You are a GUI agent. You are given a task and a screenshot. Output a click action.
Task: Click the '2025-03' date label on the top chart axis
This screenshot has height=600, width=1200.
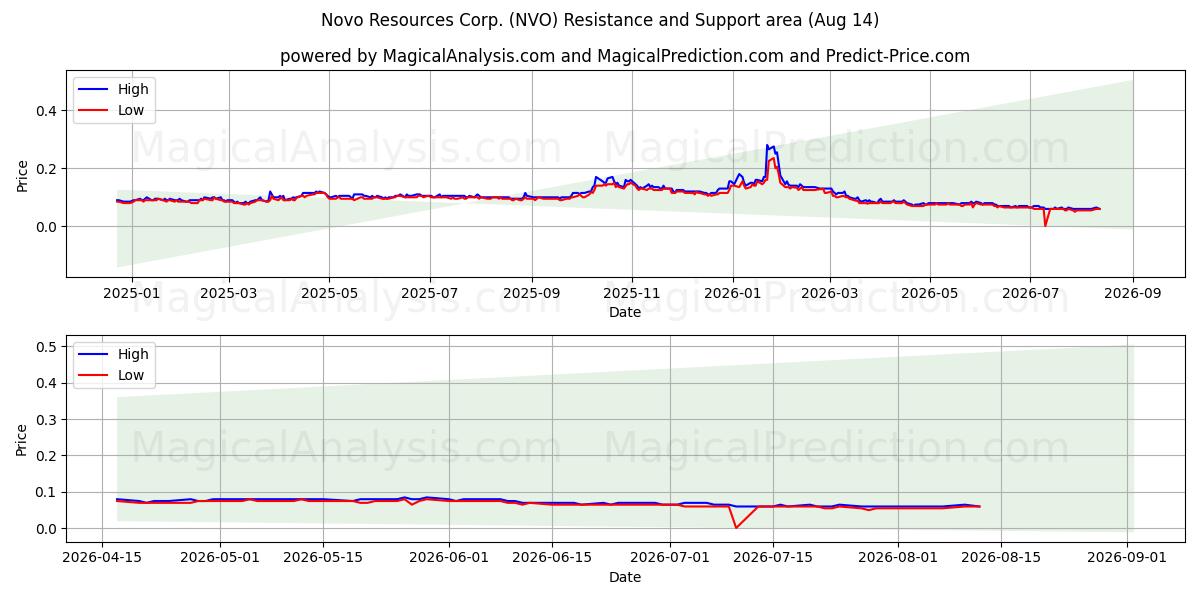coord(229,293)
